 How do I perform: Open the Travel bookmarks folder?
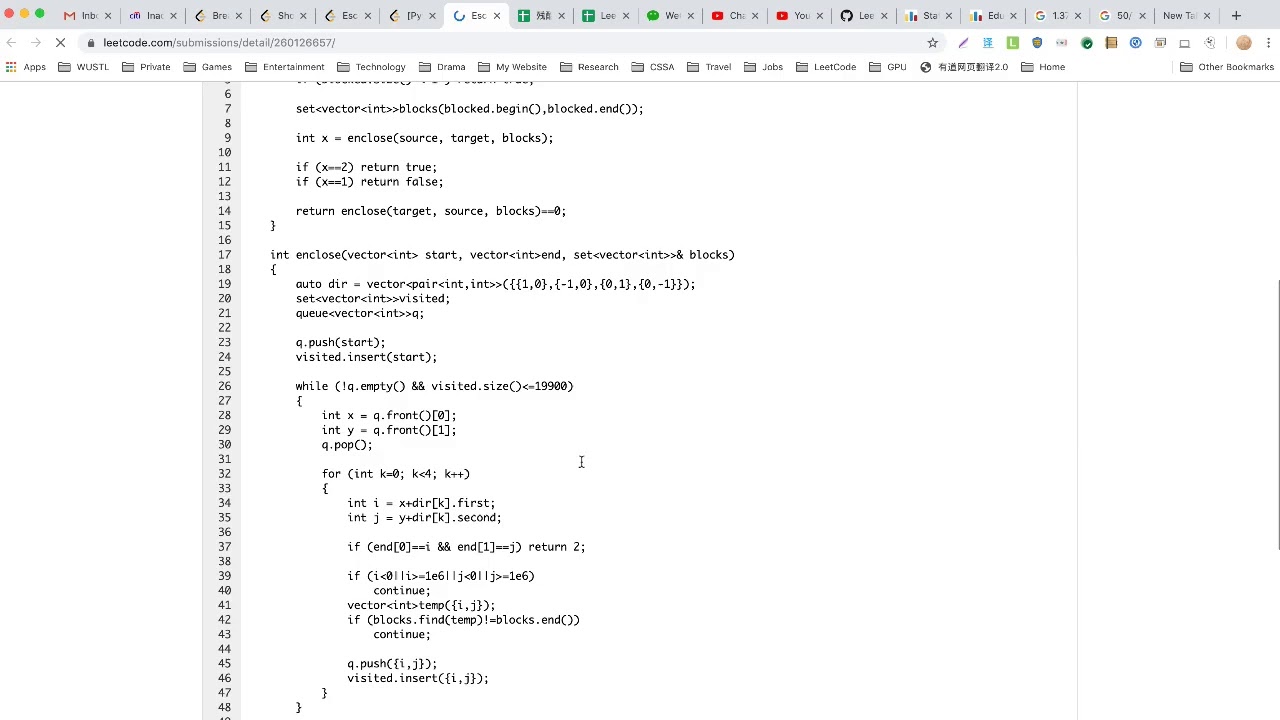709,67
